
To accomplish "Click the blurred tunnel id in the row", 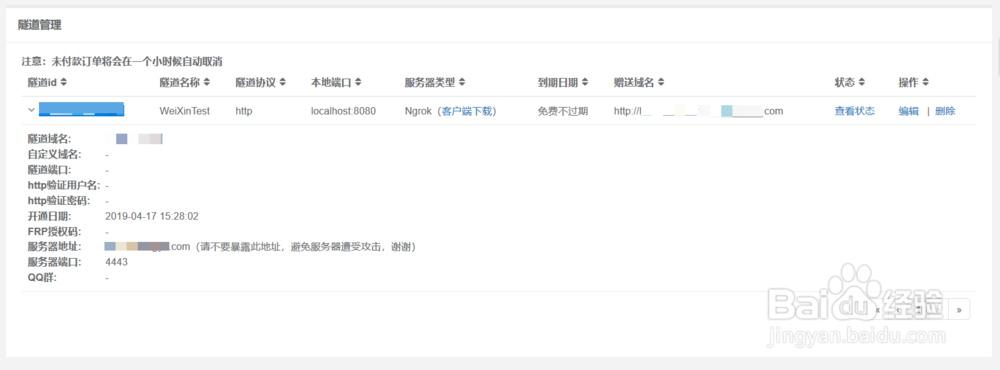I will [81, 109].
